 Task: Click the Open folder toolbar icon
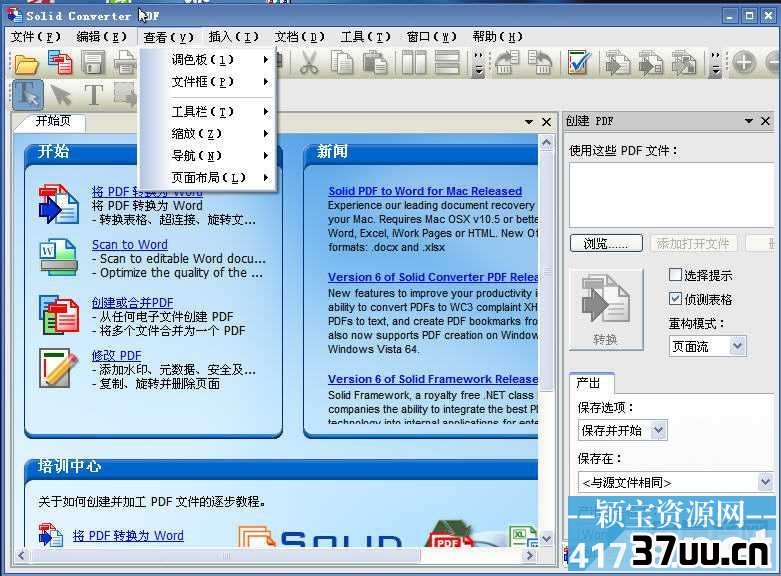[26, 64]
